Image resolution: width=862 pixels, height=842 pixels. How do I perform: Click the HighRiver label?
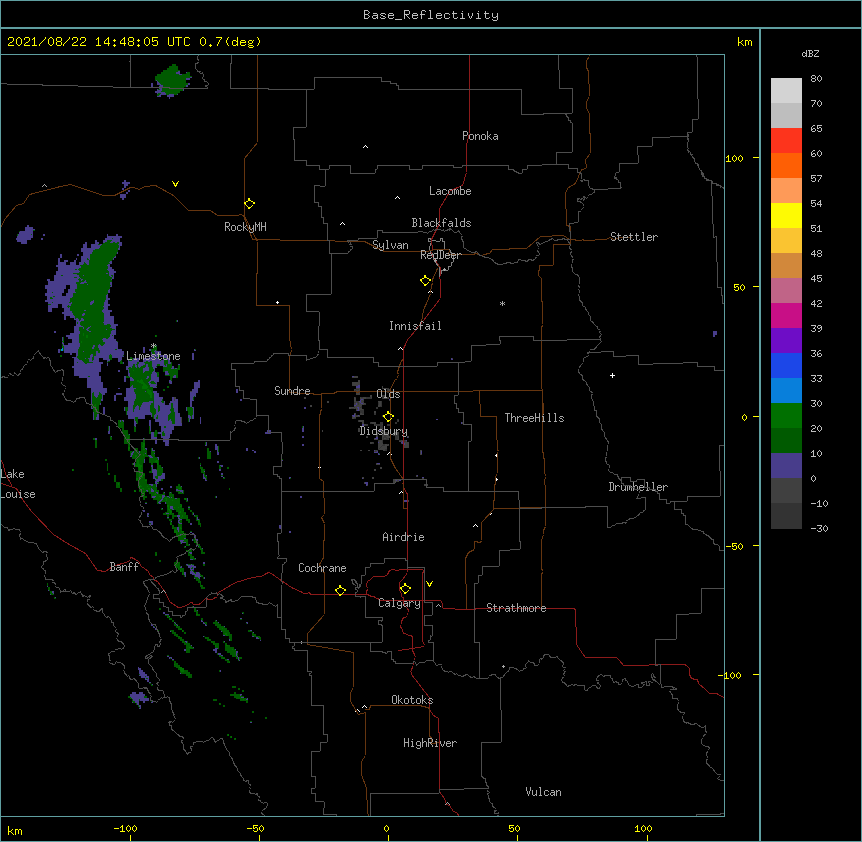point(430,743)
